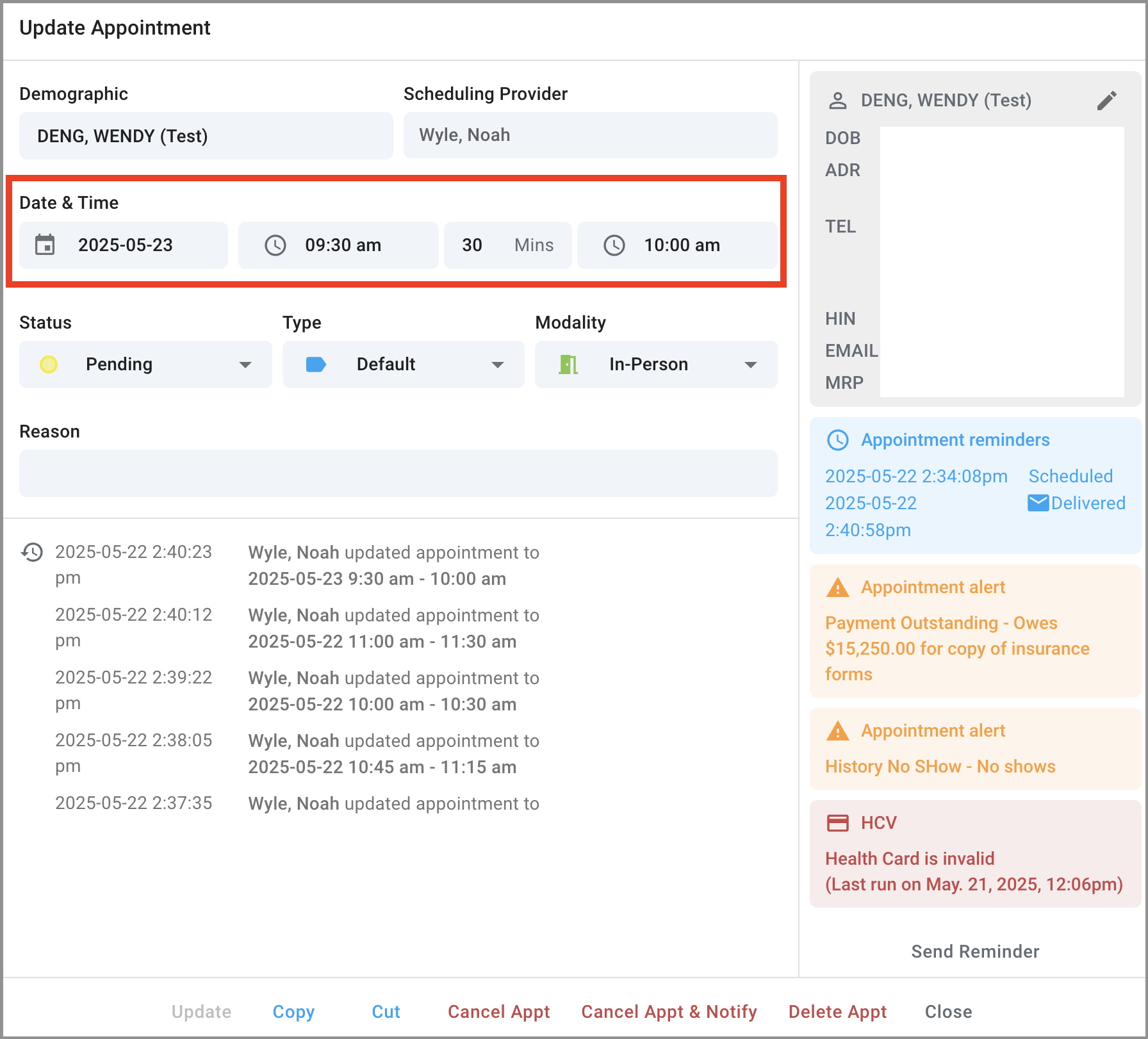Image resolution: width=1148 pixels, height=1039 pixels.
Task: Click the history icon beside update log
Action: (32, 552)
